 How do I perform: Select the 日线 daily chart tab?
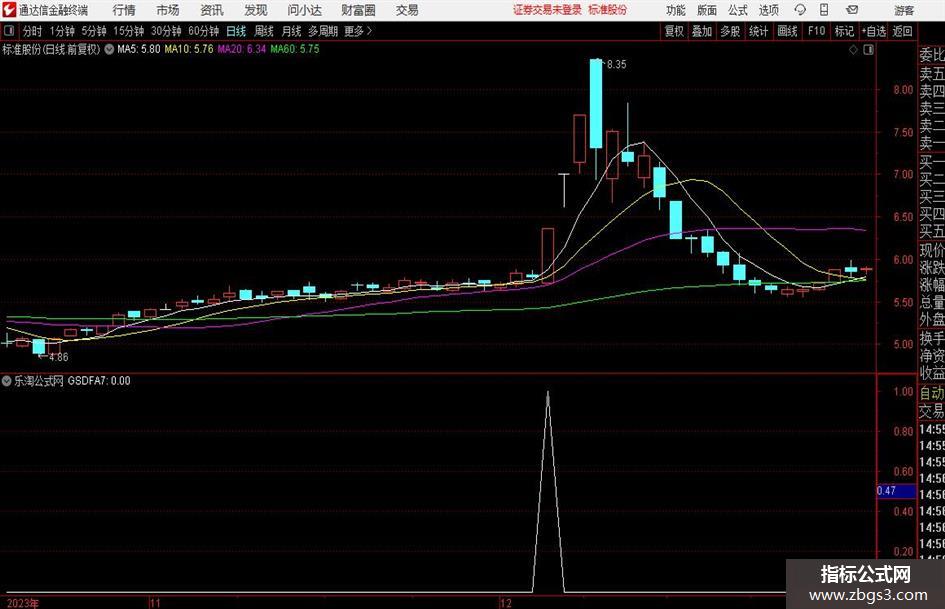[236, 31]
